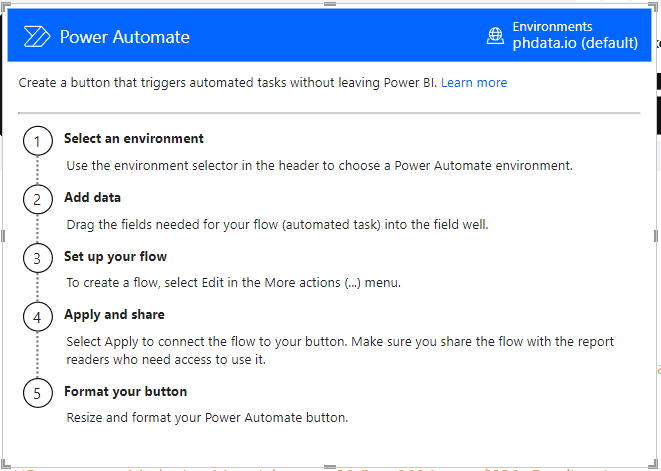The height and width of the screenshot is (471, 661).
Task: Click the step 5 circle icon
Action: click(x=37, y=393)
